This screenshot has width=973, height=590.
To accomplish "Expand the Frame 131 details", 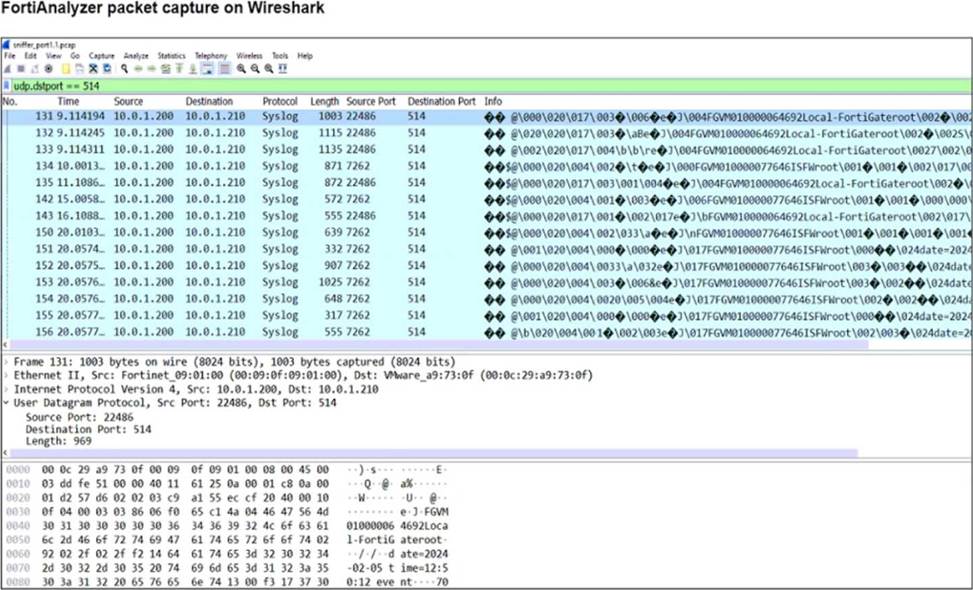I will click(6, 362).
